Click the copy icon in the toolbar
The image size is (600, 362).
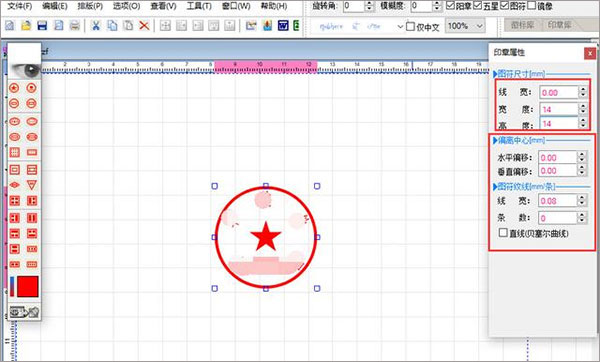point(112,26)
